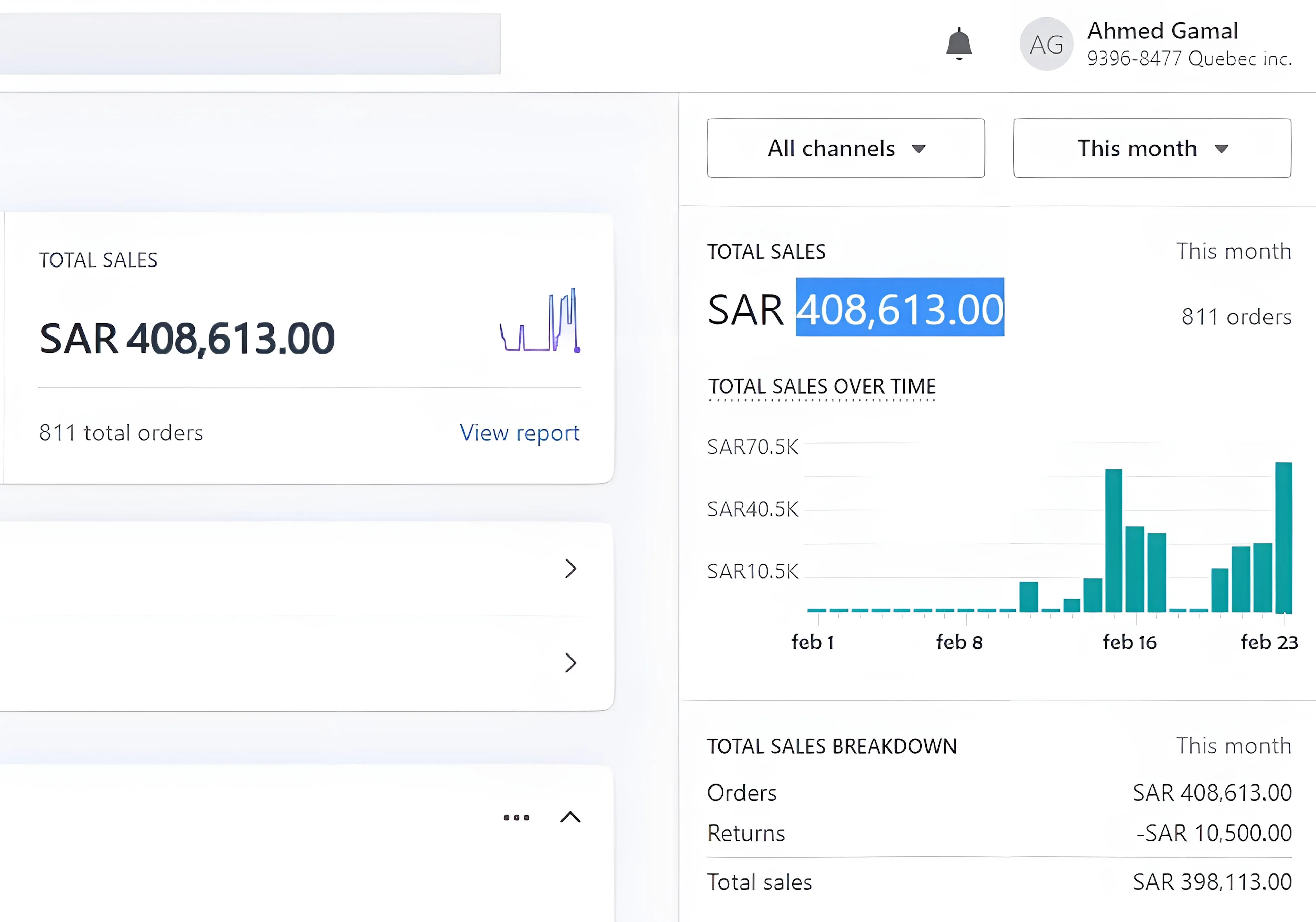The width and height of the screenshot is (1316, 922).
Task: Click the SAR 398,113.00 total sales value
Action: (x=1212, y=882)
